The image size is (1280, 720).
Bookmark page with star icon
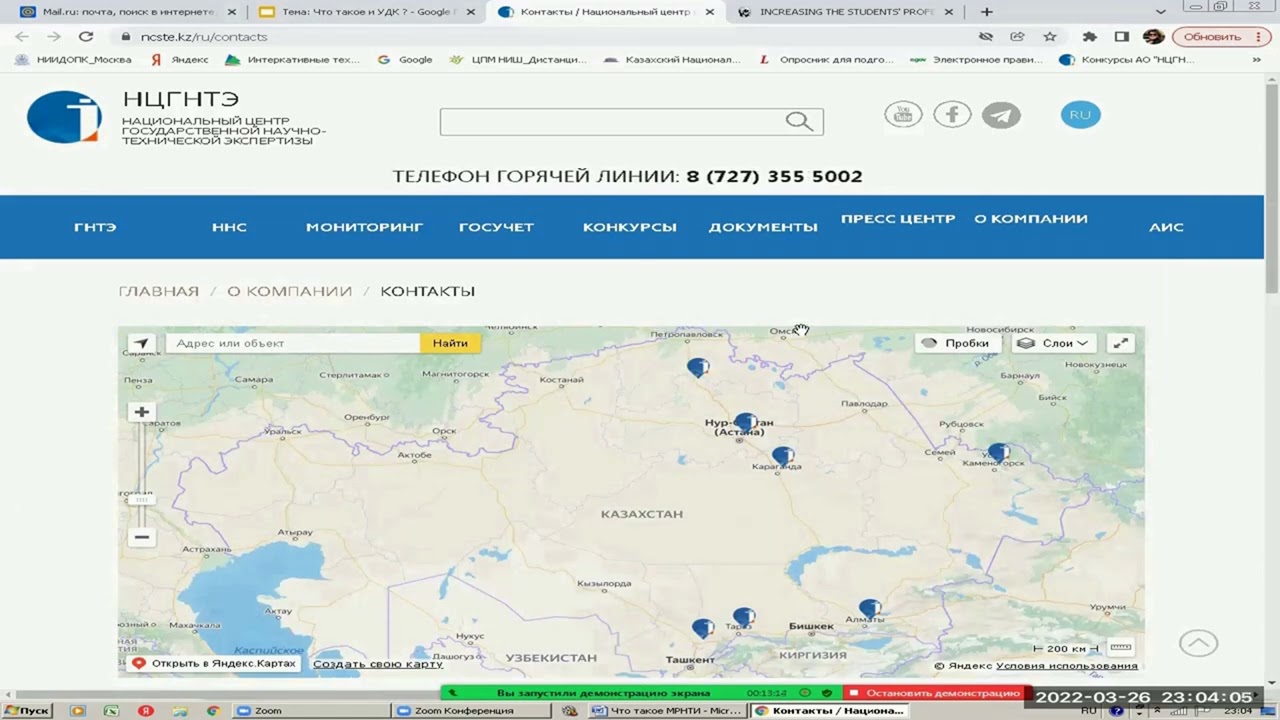[x=1049, y=36]
